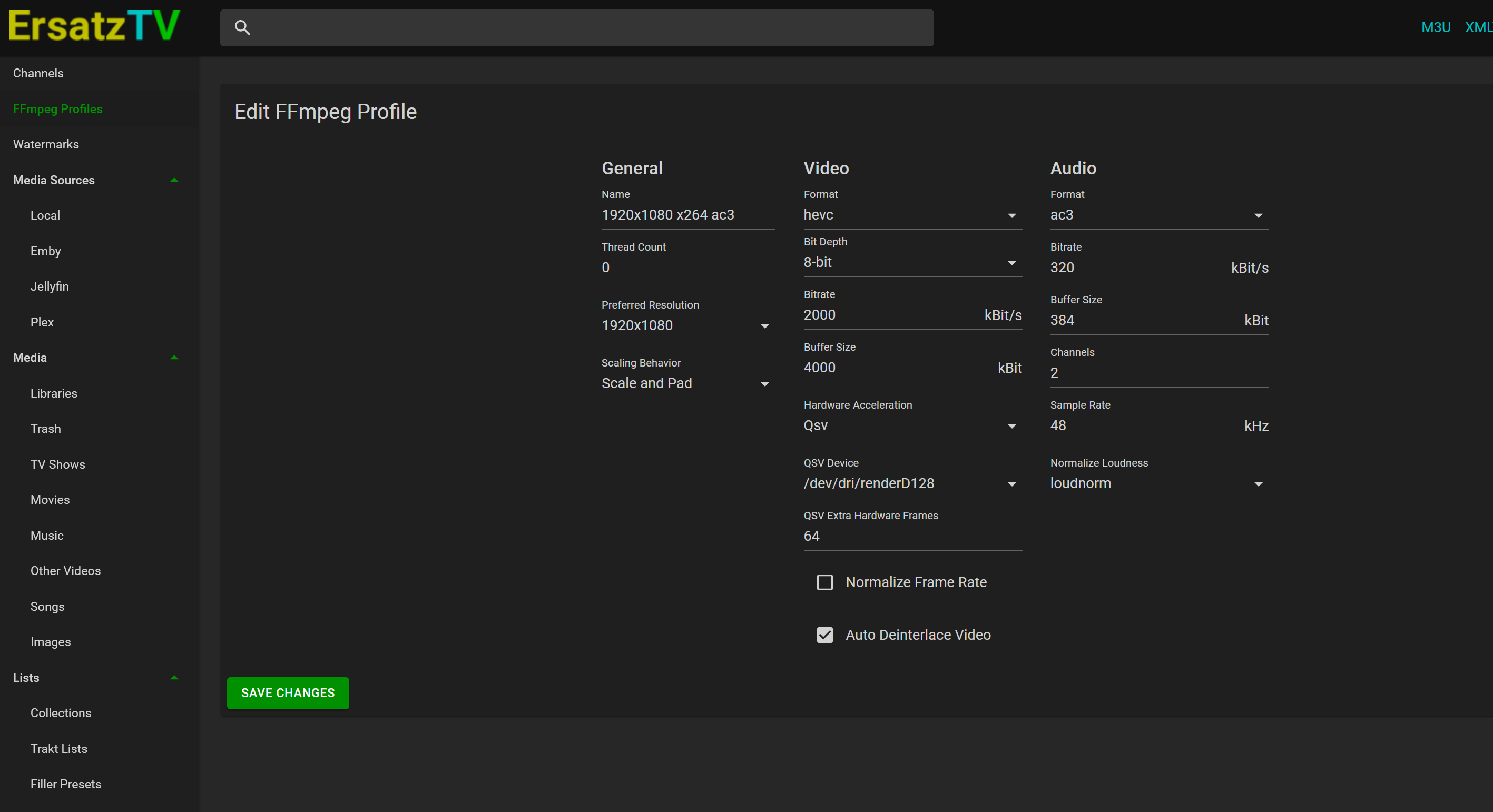
Task: Edit the Sample Rate 48 field
Action: click(x=1159, y=425)
